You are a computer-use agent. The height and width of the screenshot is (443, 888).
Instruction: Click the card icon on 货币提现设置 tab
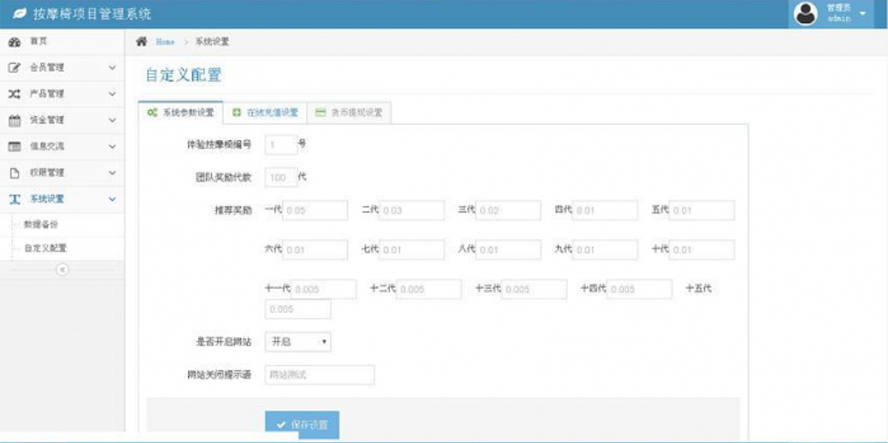(321, 113)
